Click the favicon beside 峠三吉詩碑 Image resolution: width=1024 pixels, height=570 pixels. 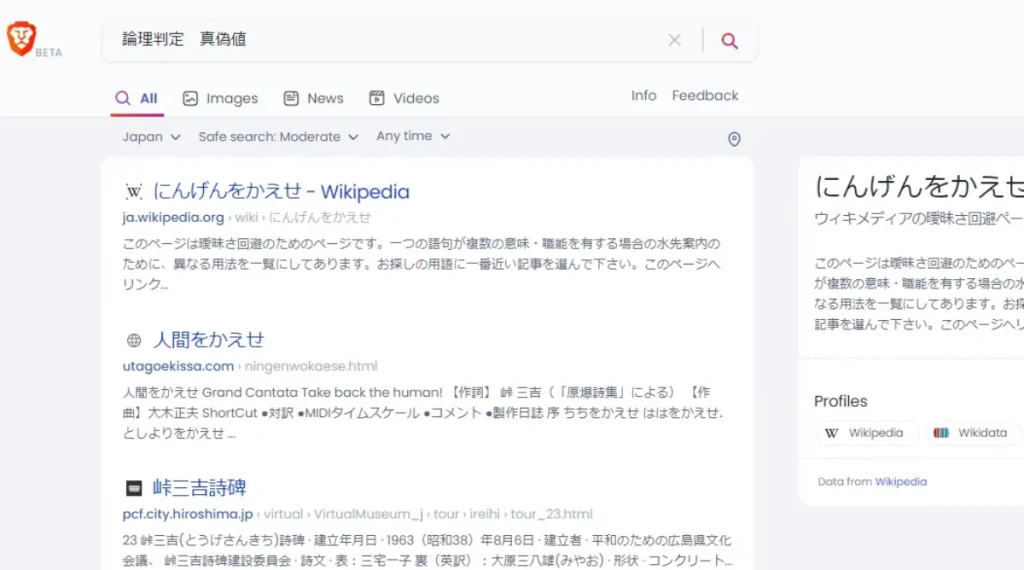point(134,488)
